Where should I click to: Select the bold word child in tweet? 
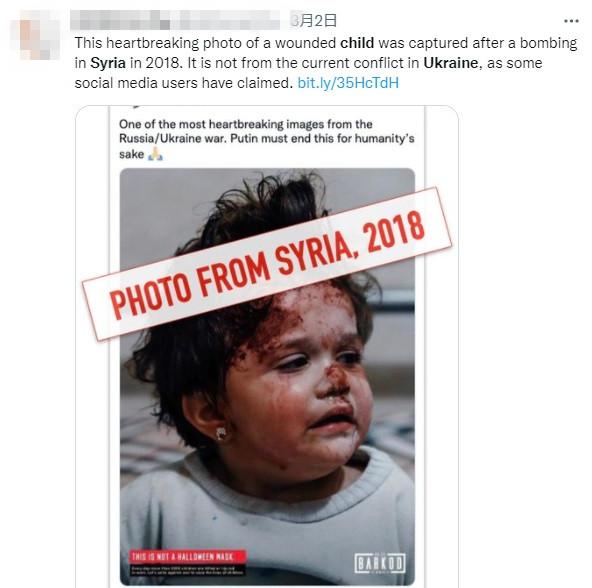(x=357, y=43)
